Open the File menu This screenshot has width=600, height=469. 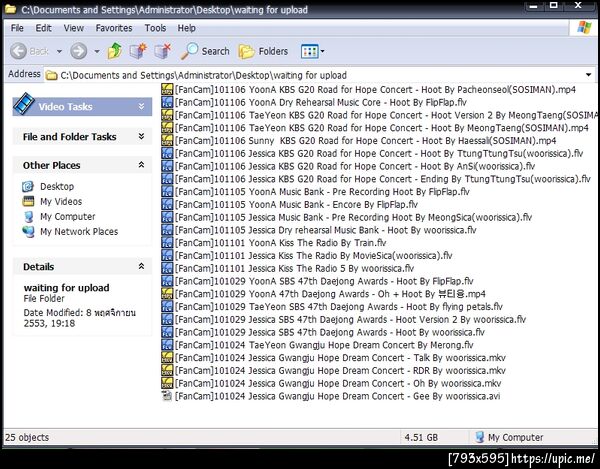[17, 28]
